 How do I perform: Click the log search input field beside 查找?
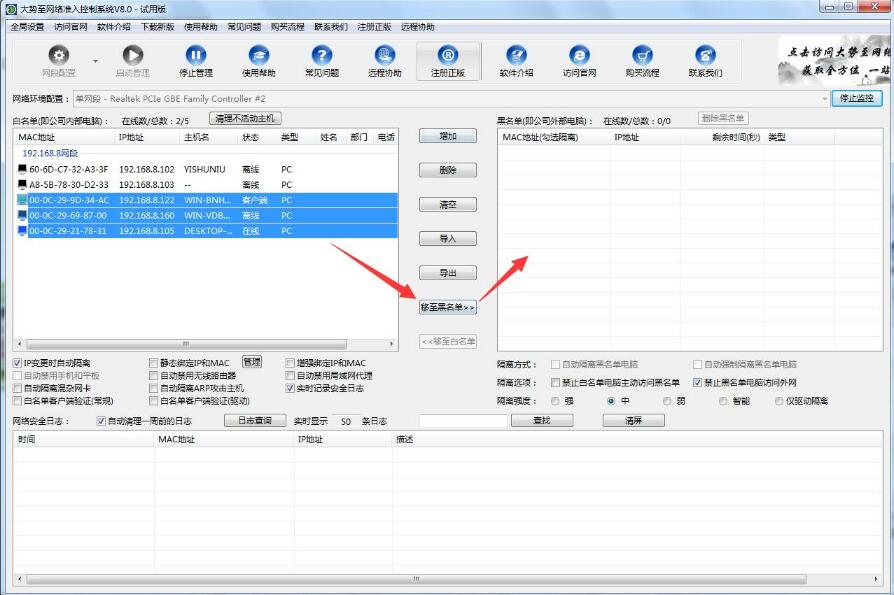(463, 421)
